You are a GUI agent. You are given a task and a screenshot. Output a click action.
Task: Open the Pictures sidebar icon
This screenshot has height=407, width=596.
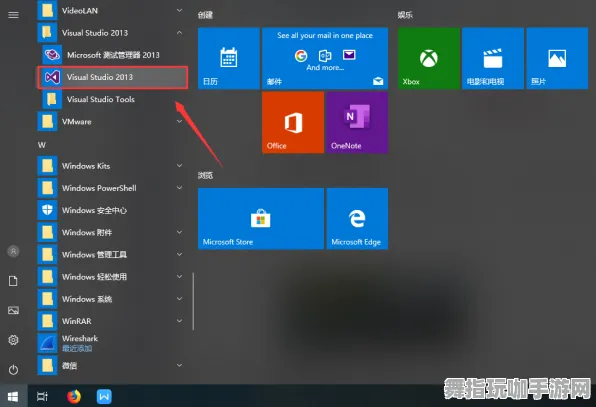coord(13,310)
